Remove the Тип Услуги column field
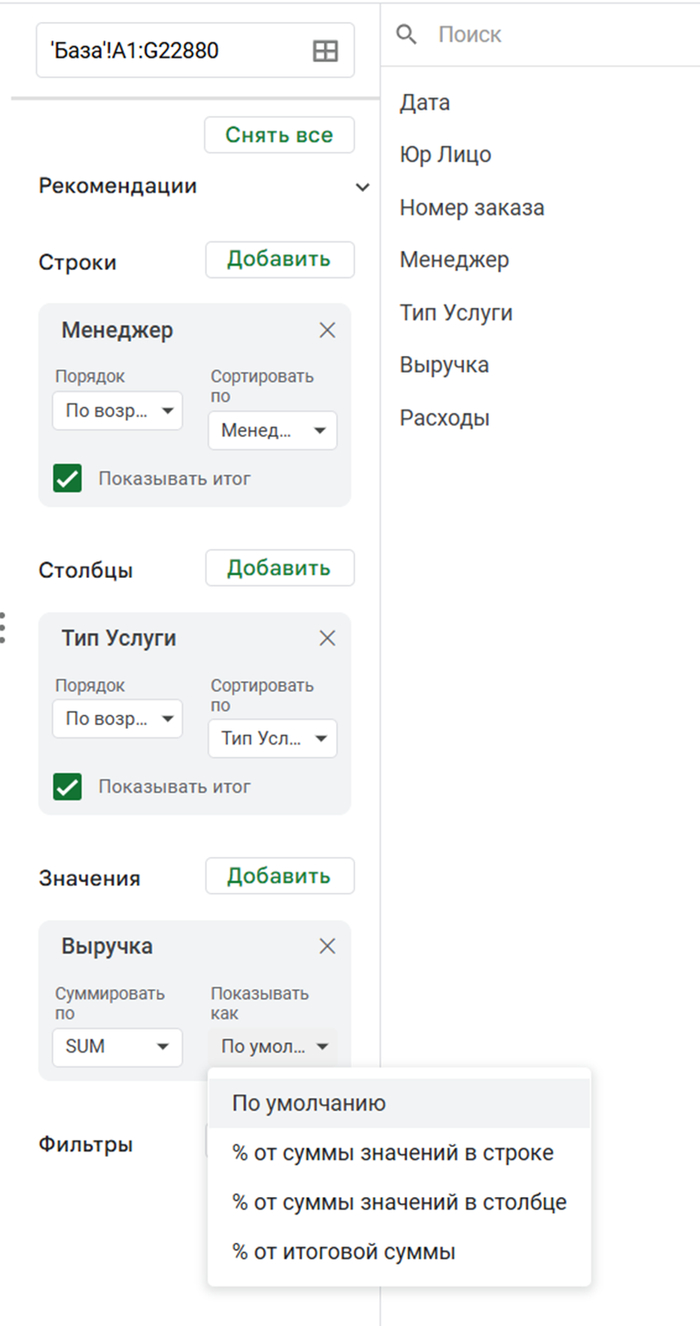700x1326 pixels. click(x=326, y=638)
